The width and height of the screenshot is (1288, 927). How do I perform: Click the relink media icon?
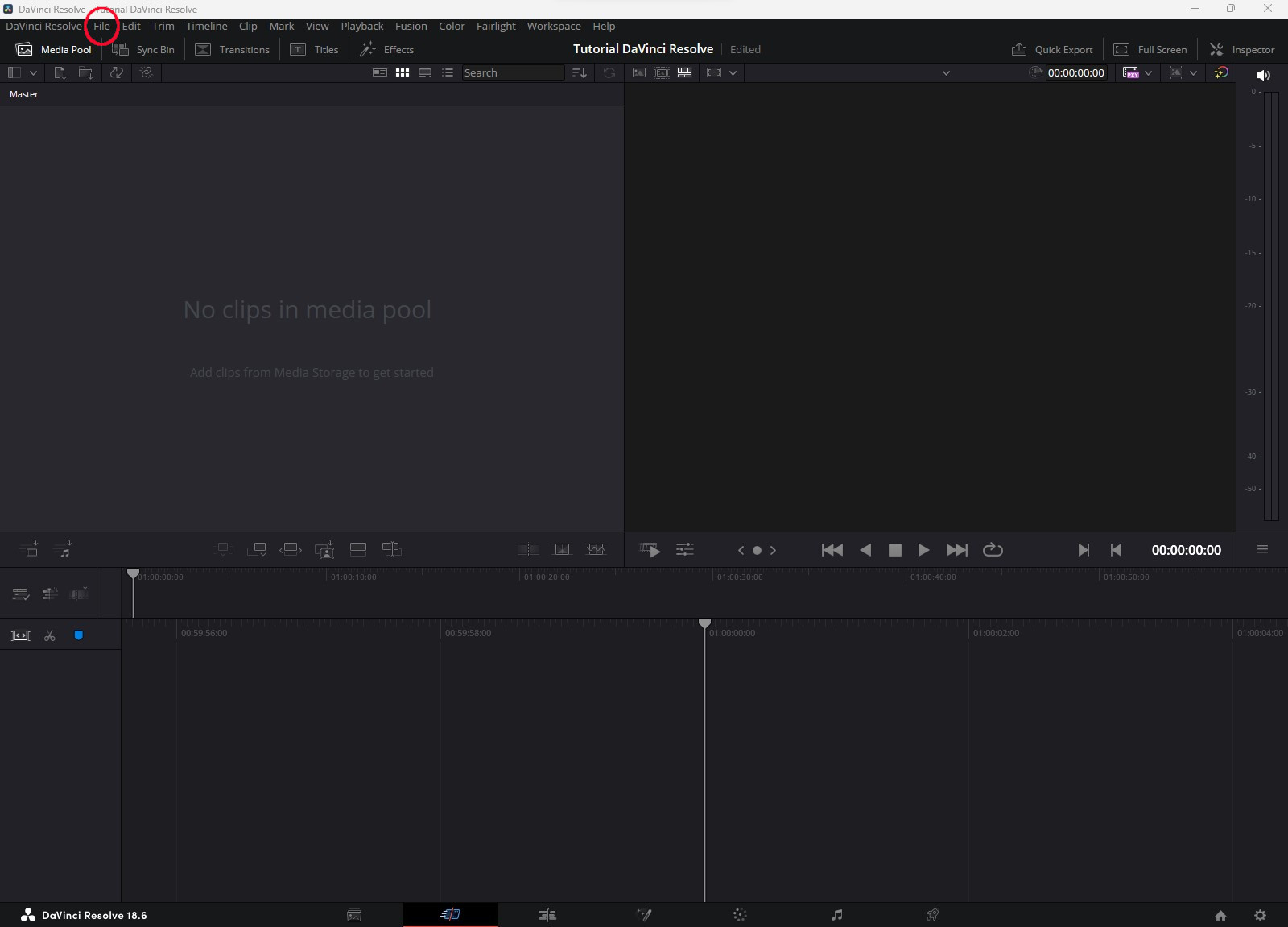coord(146,72)
